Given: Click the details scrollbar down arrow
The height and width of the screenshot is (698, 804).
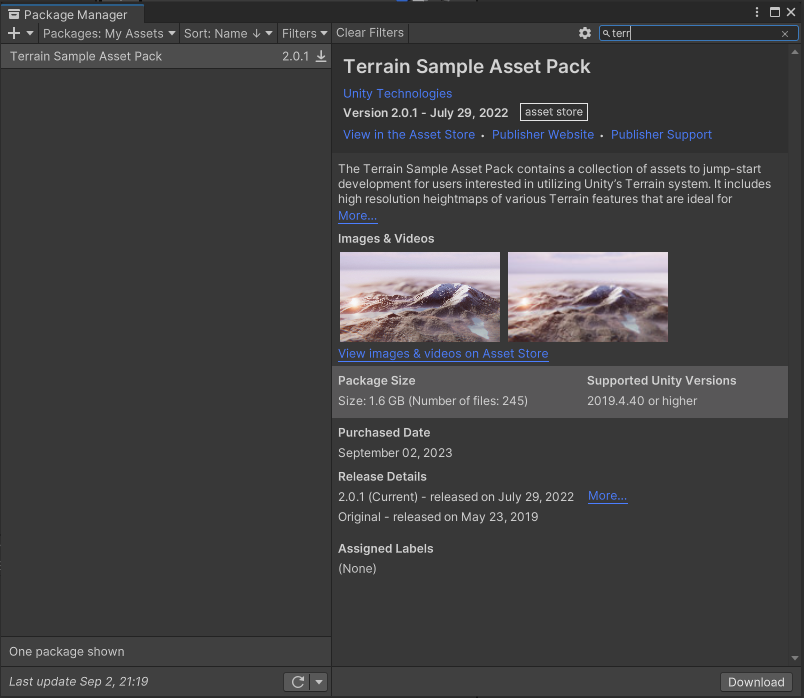Looking at the screenshot, I should click(x=795, y=658).
